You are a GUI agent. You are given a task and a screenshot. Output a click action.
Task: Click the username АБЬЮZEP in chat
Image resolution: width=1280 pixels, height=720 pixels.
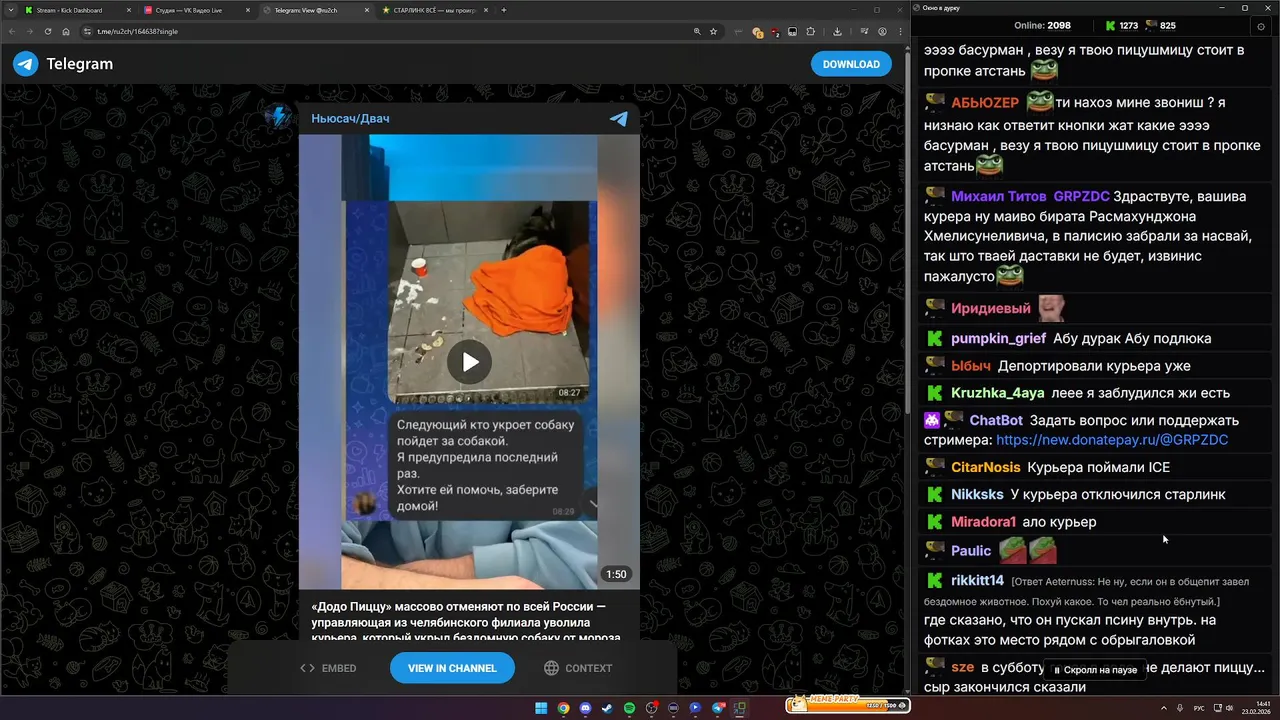pyautogui.click(x=985, y=103)
